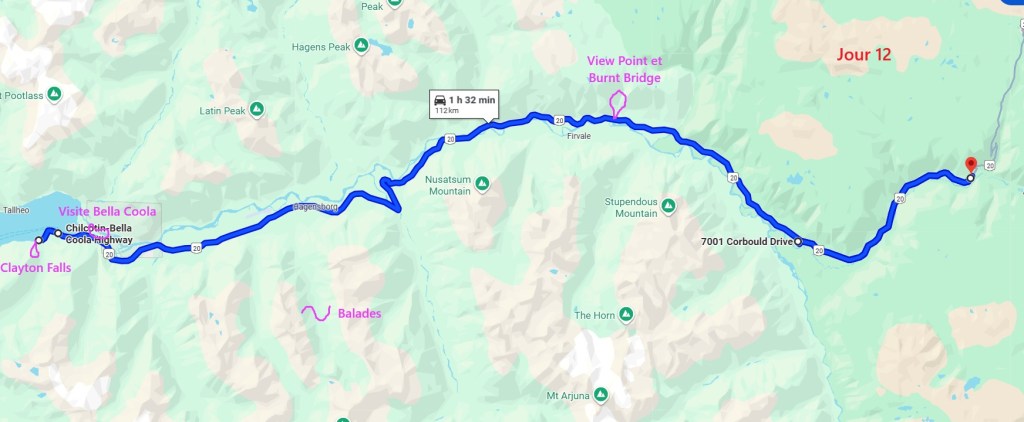Select The Horn peak icon
Screen dimensions: 1024x422
click(626, 314)
